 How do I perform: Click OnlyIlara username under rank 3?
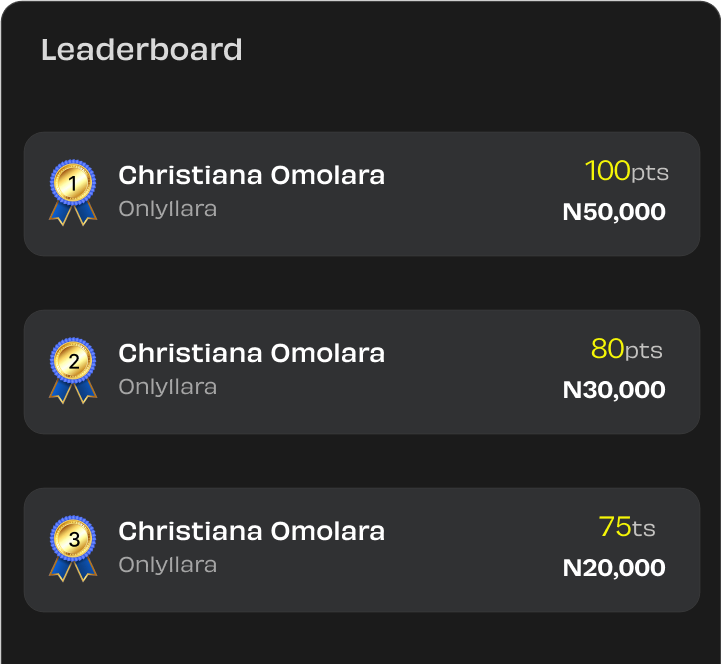point(168,565)
